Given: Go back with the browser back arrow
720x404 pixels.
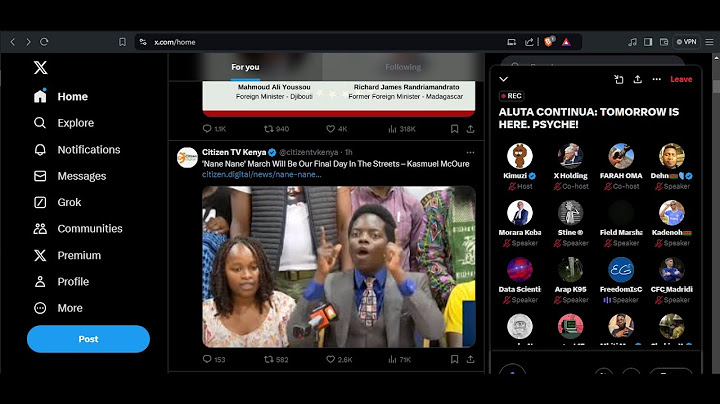Looking at the screenshot, I should click(13, 42).
